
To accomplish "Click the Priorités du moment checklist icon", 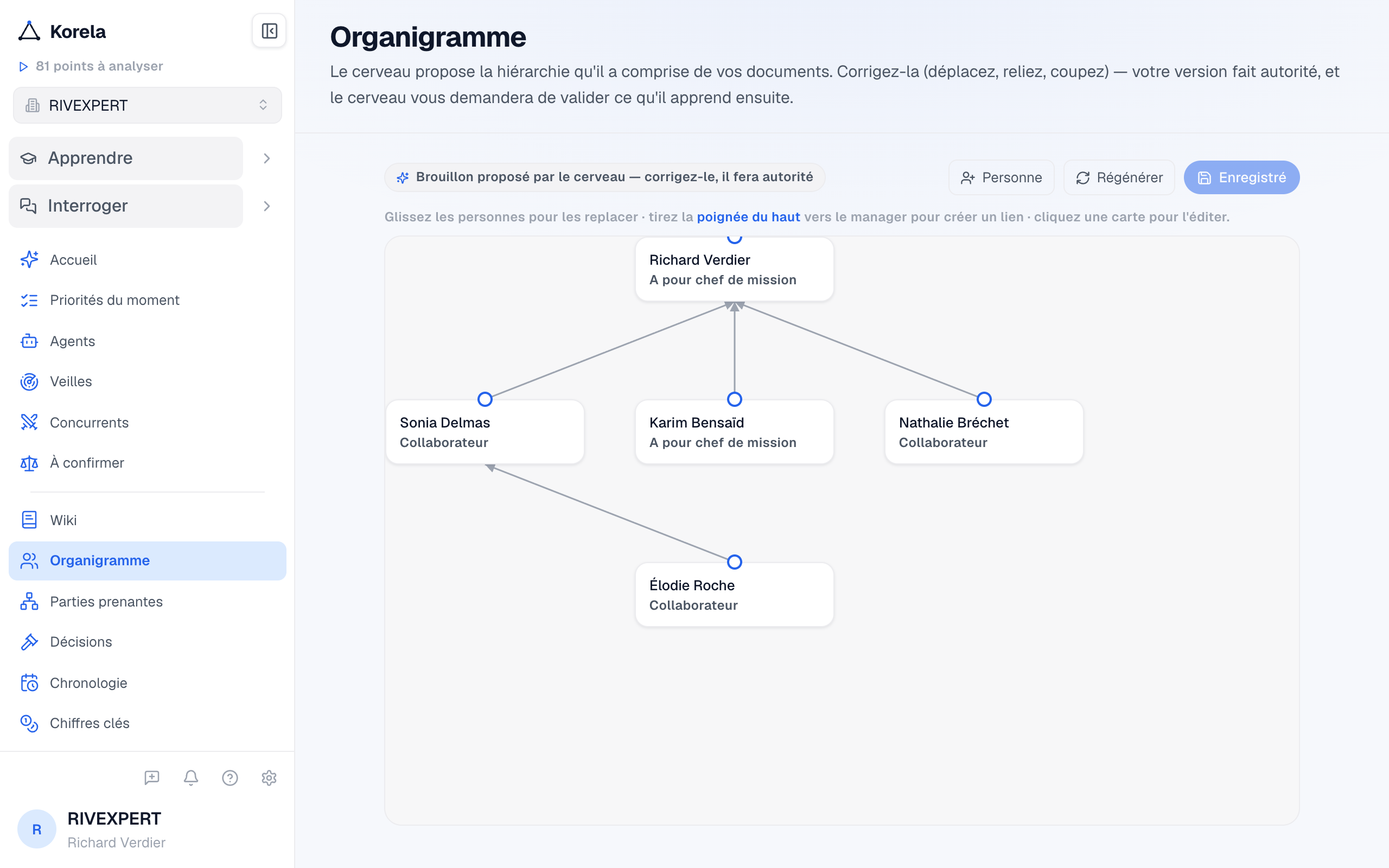I will click(29, 300).
